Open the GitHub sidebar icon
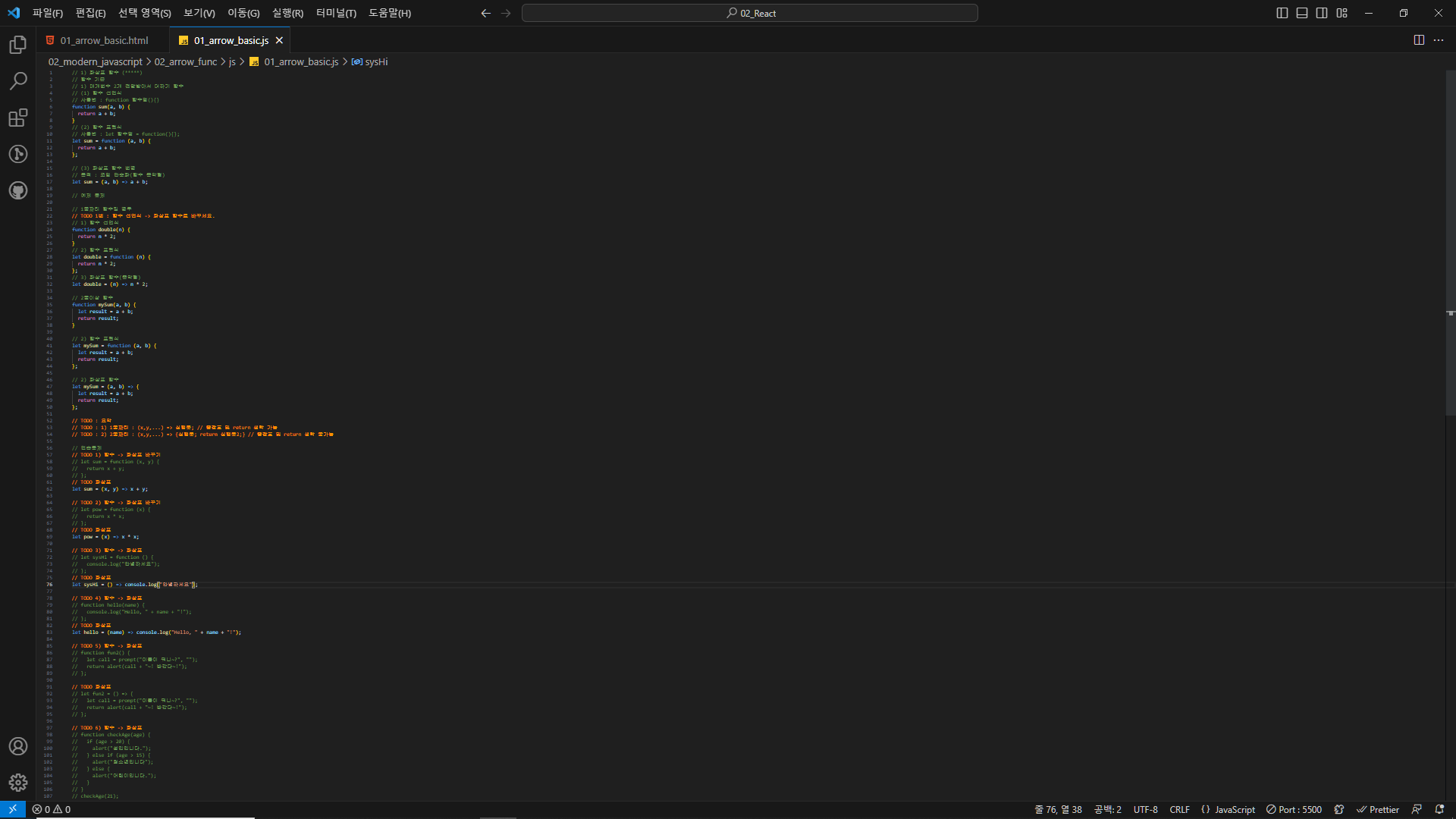 click(18, 190)
